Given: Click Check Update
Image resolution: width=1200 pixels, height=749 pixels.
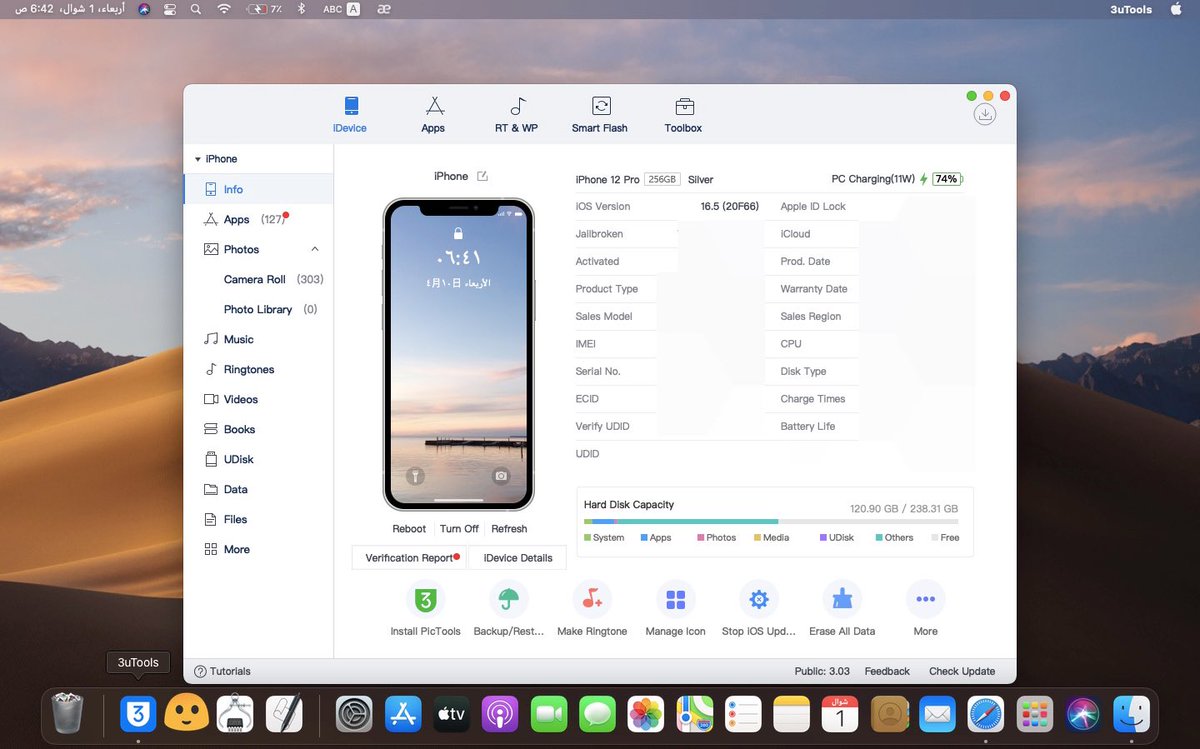Looking at the screenshot, I should click(962, 671).
